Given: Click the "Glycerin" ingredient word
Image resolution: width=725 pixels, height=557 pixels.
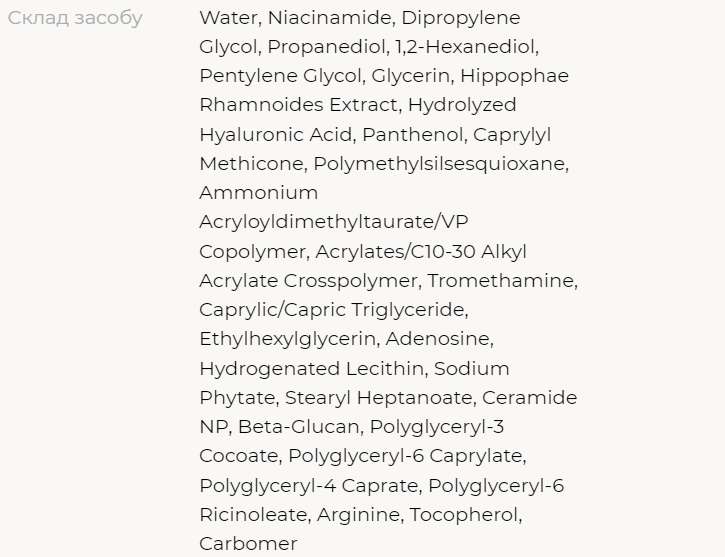Looking at the screenshot, I should click(410, 76).
